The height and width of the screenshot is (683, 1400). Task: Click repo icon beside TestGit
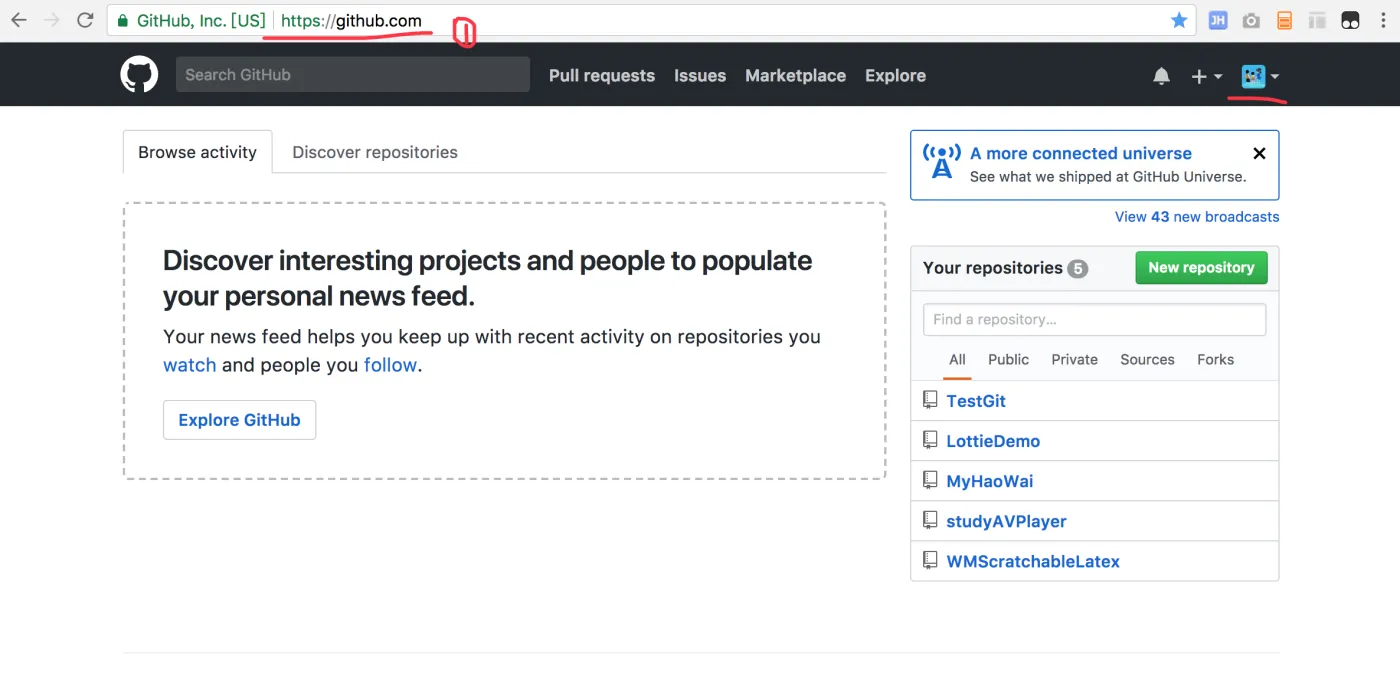pyautogui.click(x=930, y=400)
